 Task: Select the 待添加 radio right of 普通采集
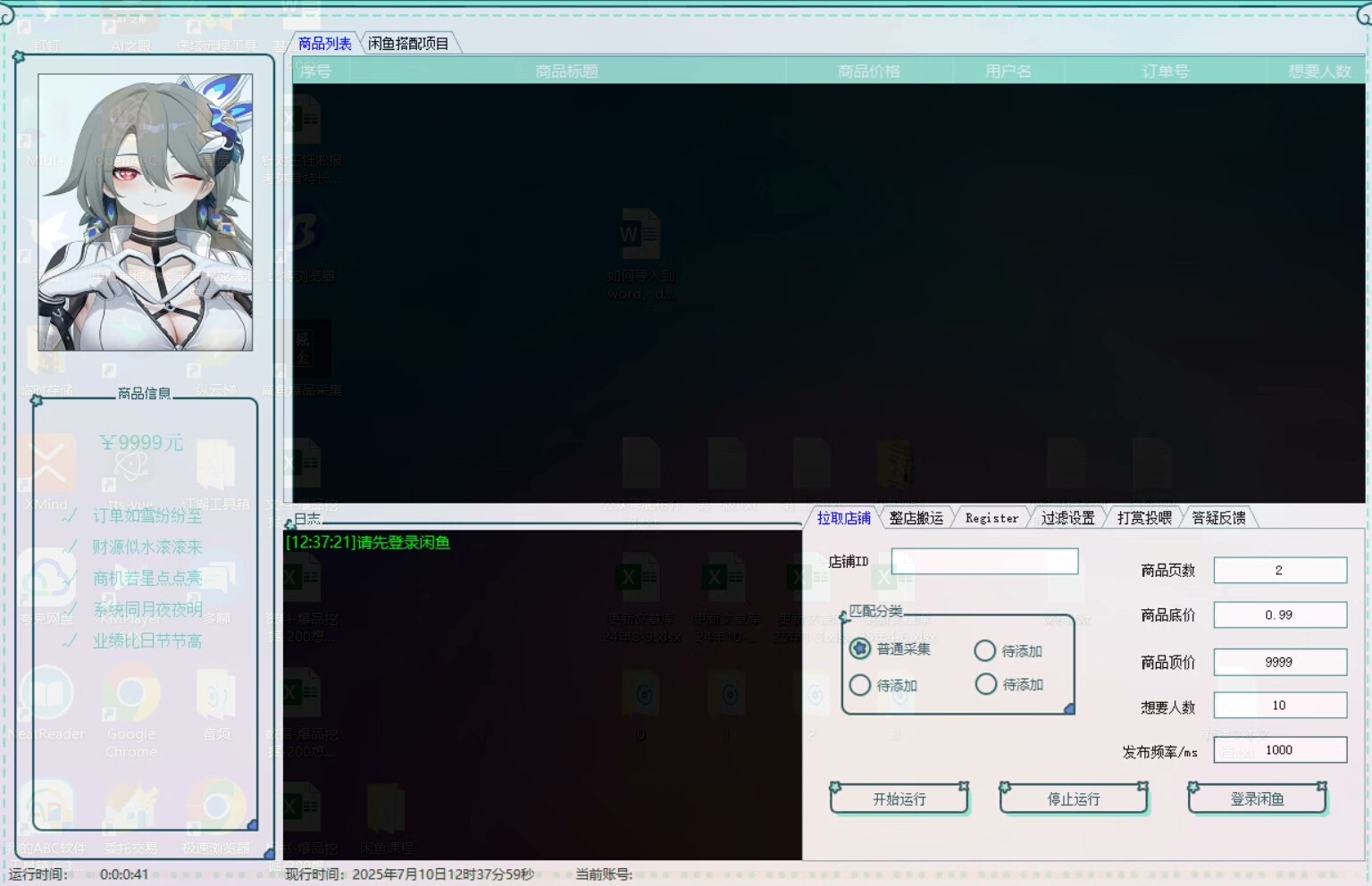pos(985,651)
